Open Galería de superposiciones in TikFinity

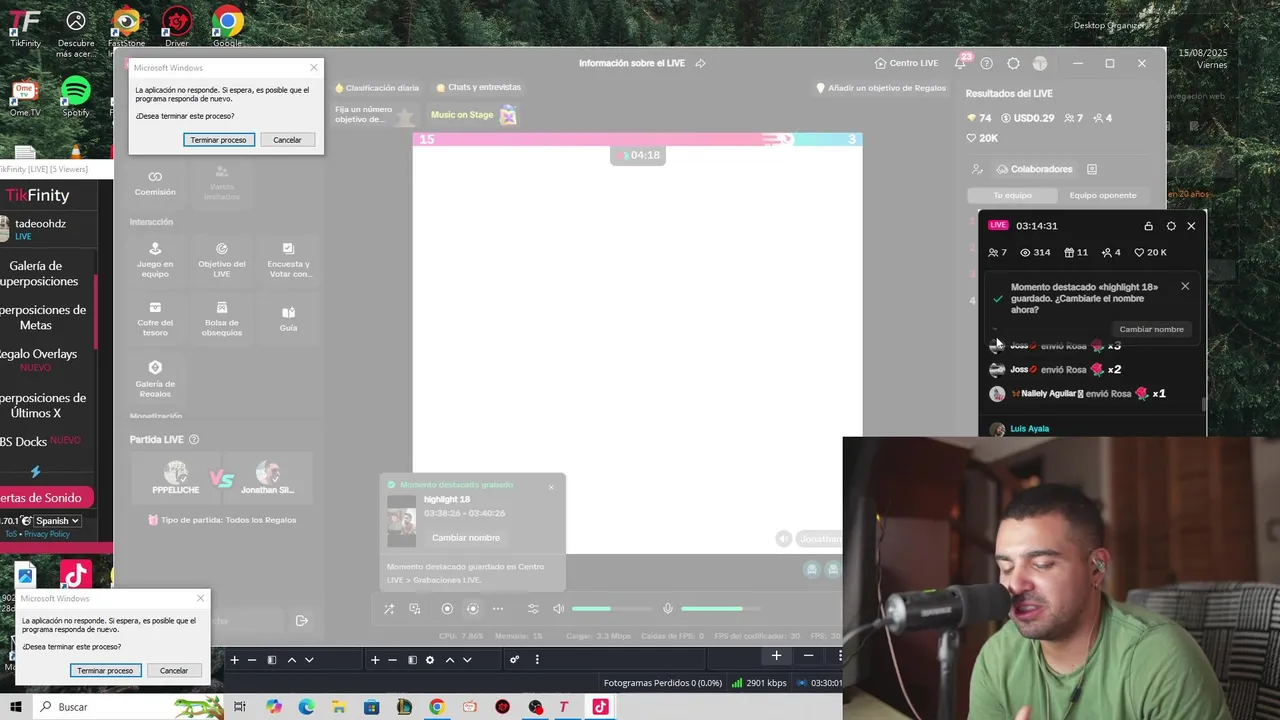coord(42,273)
